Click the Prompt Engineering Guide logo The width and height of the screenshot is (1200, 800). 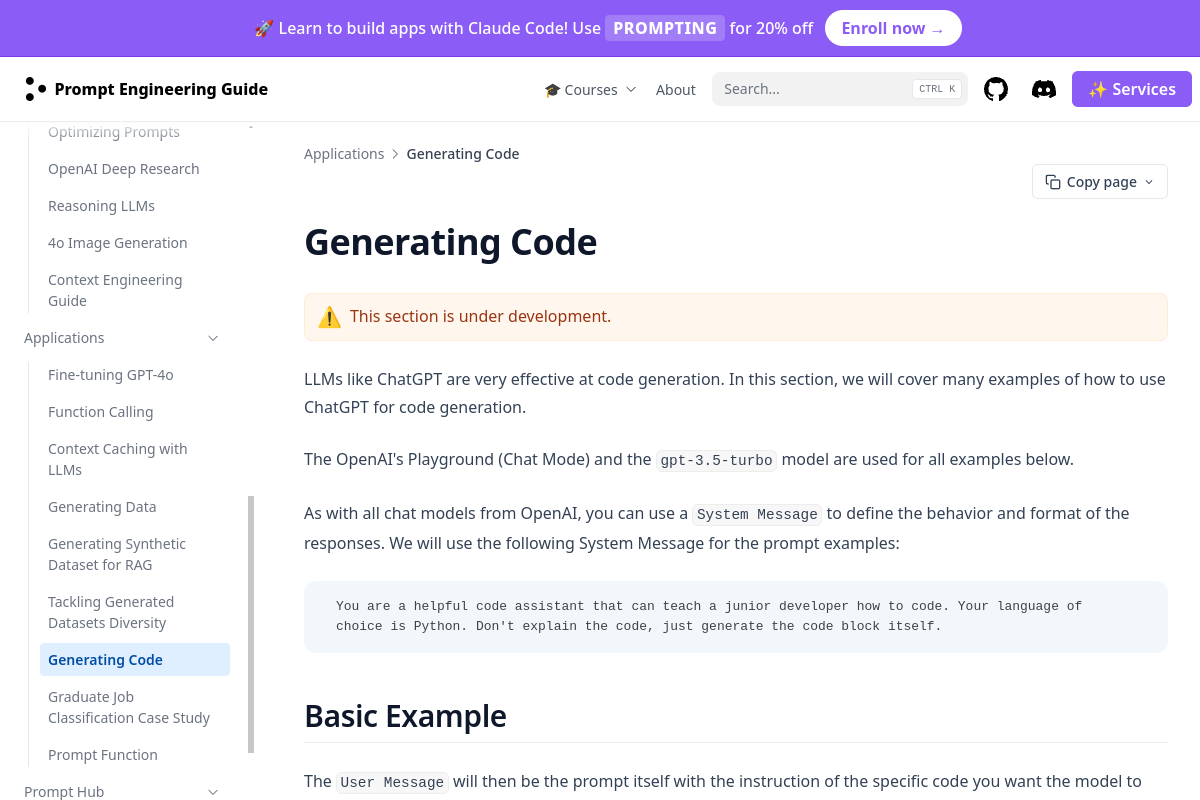(146, 89)
